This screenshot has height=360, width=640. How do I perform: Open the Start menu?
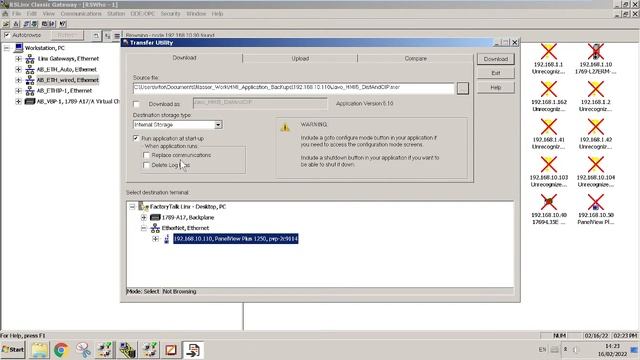coord(13,350)
